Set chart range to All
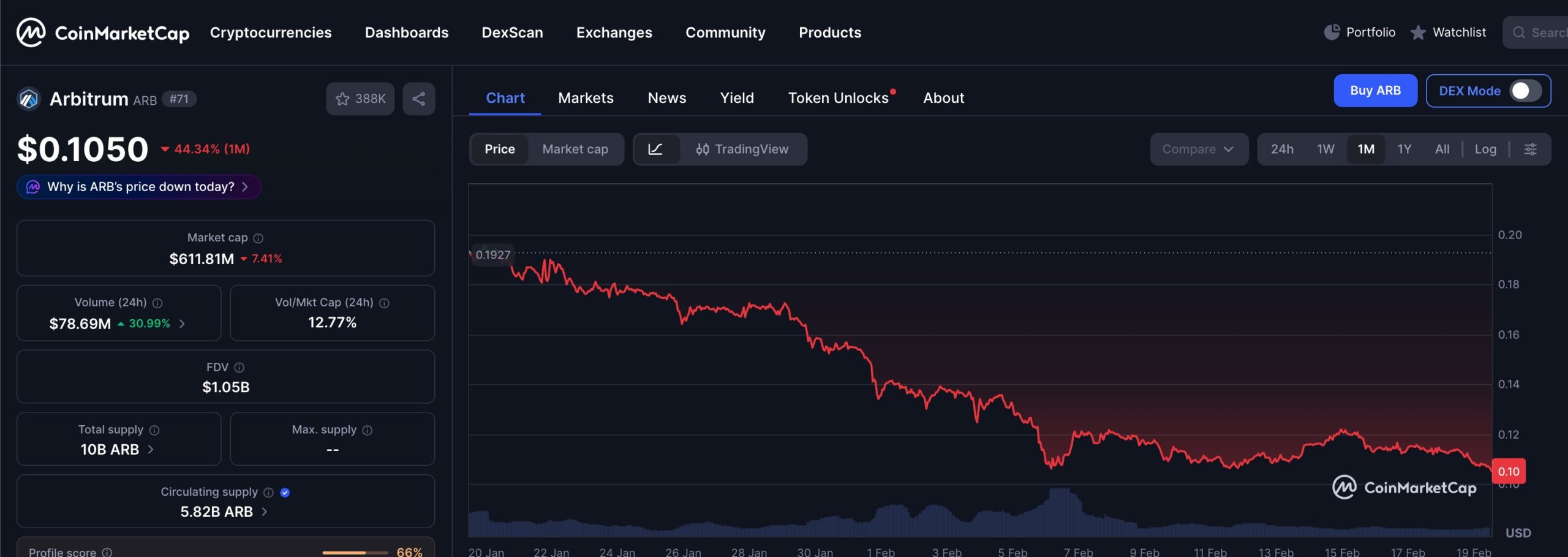The image size is (1568, 557). click(1442, 149)
